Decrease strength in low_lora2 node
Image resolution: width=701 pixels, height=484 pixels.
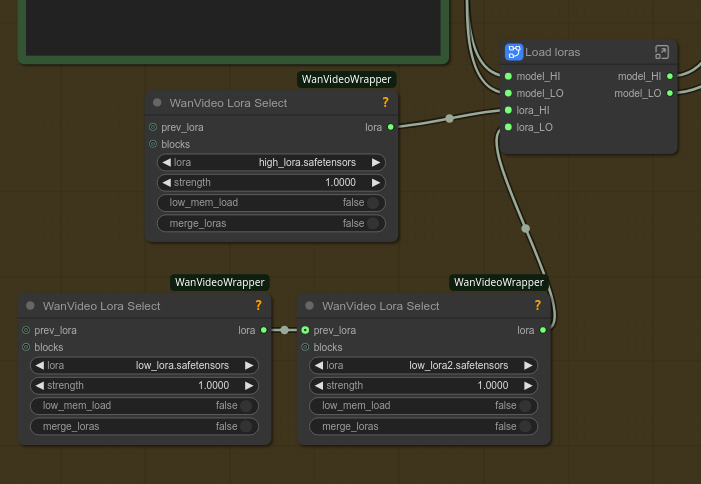(x=319, y=385)
